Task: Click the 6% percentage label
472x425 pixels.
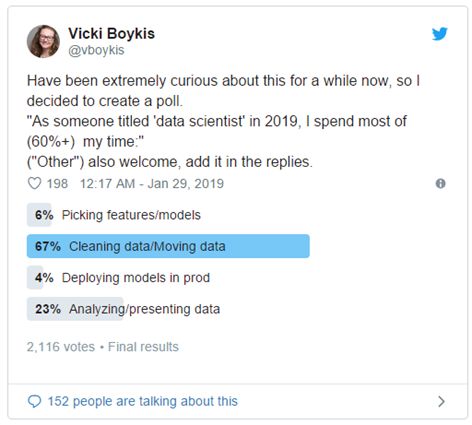Action: click(44, 215)
